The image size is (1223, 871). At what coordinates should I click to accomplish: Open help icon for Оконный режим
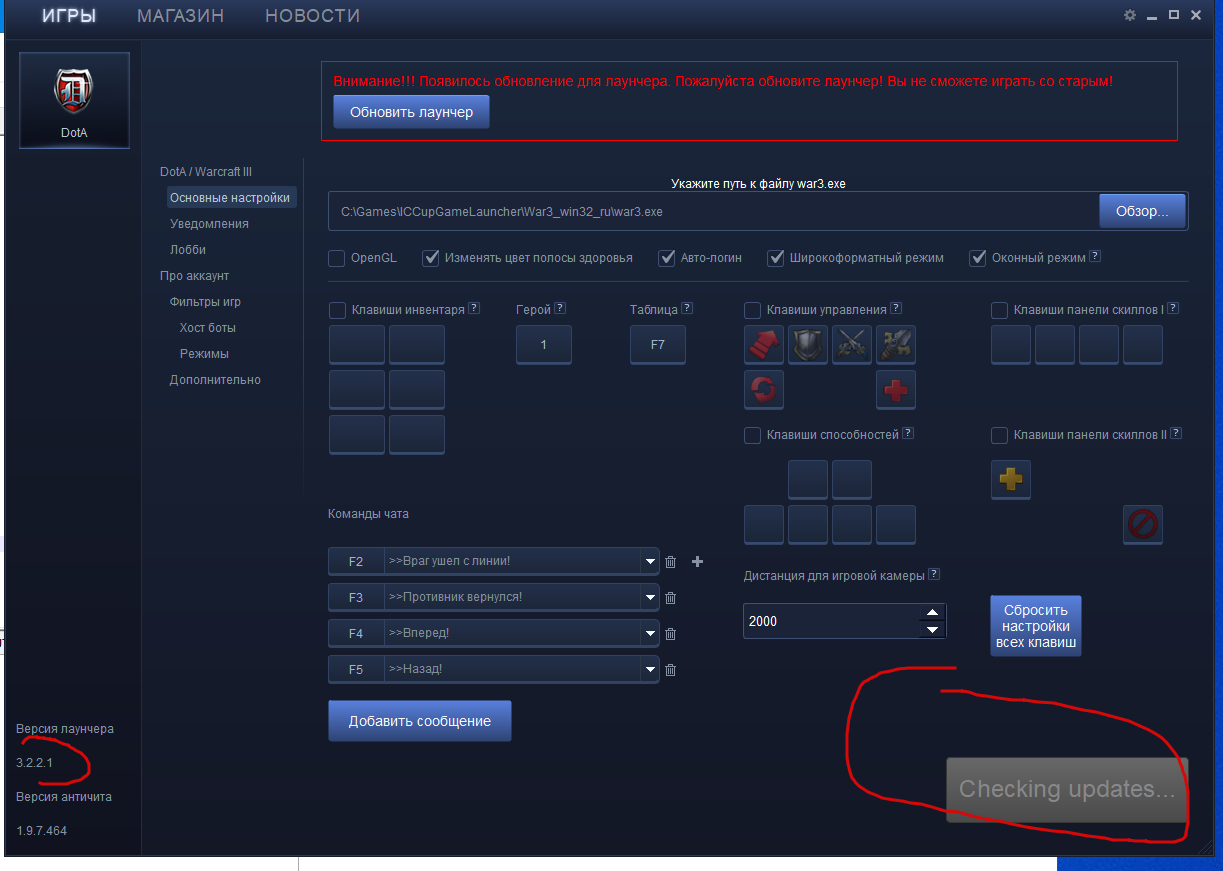click(1095, 256)
